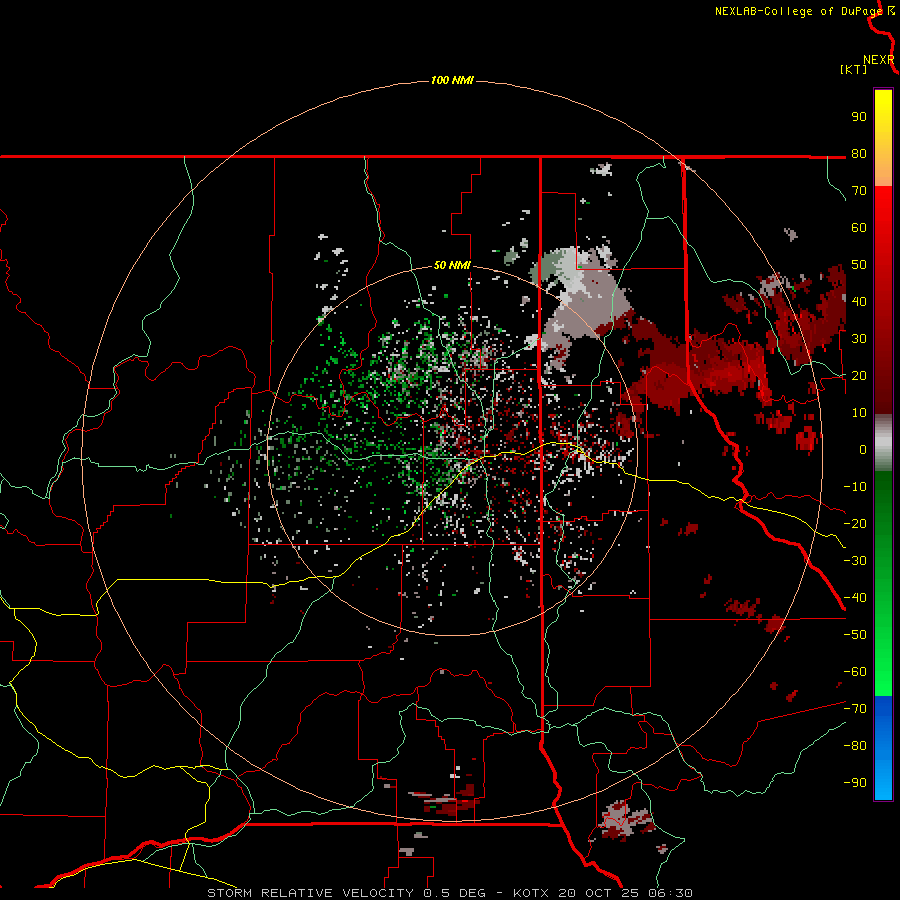Image resolution: width=900 pixels, height=900 pixels.
Task: Click the -60 value on the velocity scale
Action: point(855,672)
